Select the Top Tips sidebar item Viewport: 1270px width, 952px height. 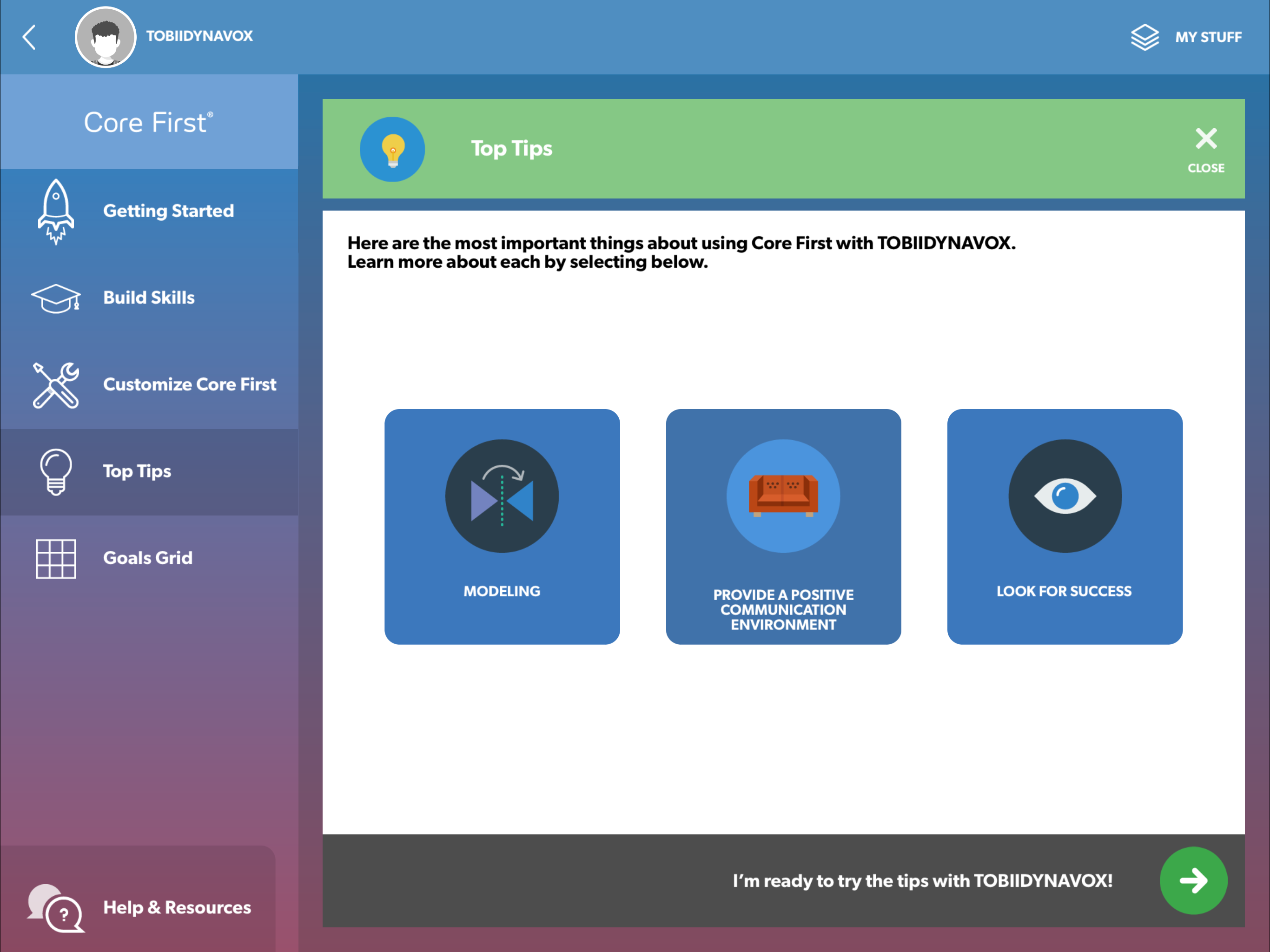pyautogui.click(x=137, y=471)
